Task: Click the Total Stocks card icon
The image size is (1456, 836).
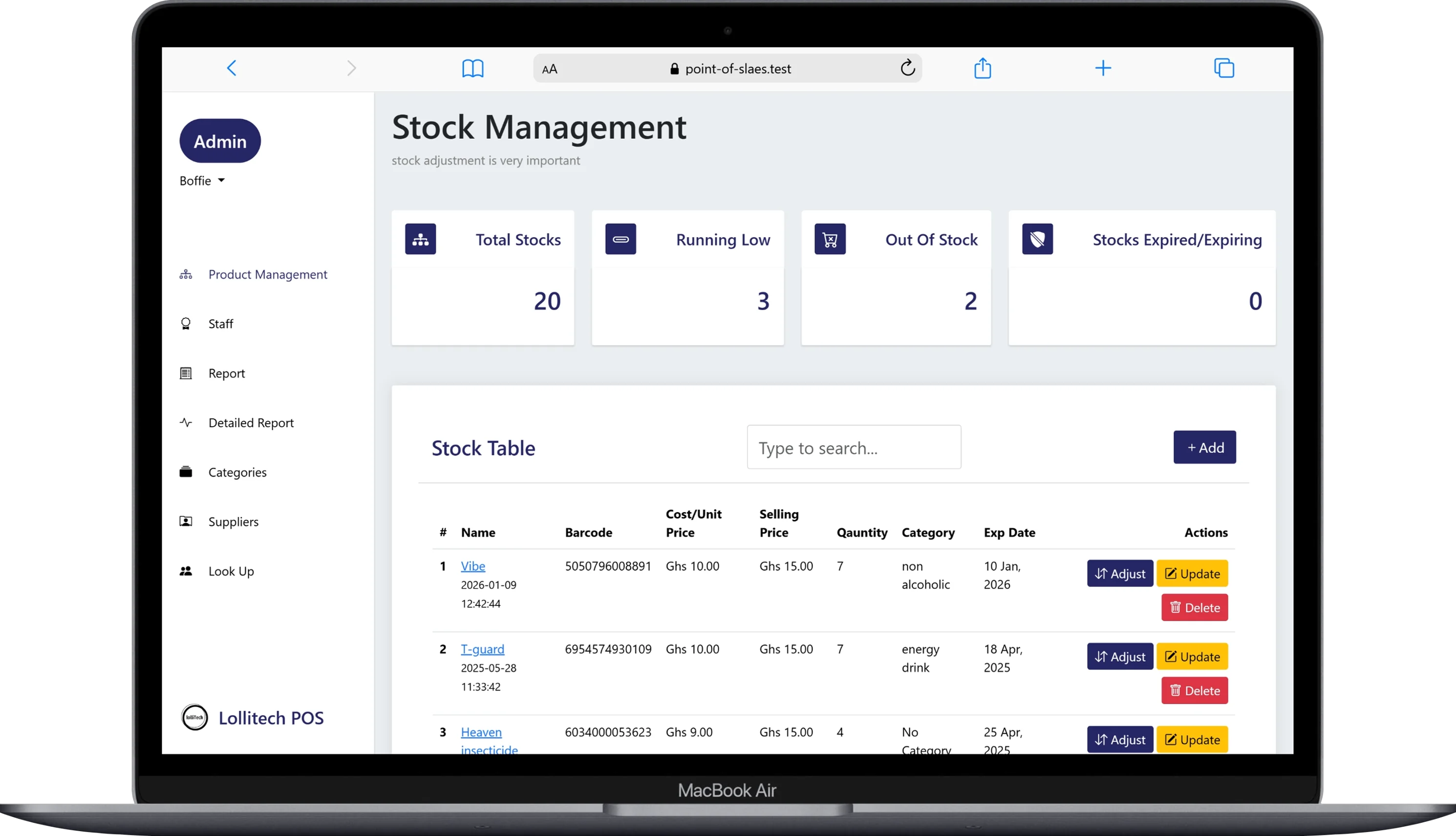Action: pos(420,239)
